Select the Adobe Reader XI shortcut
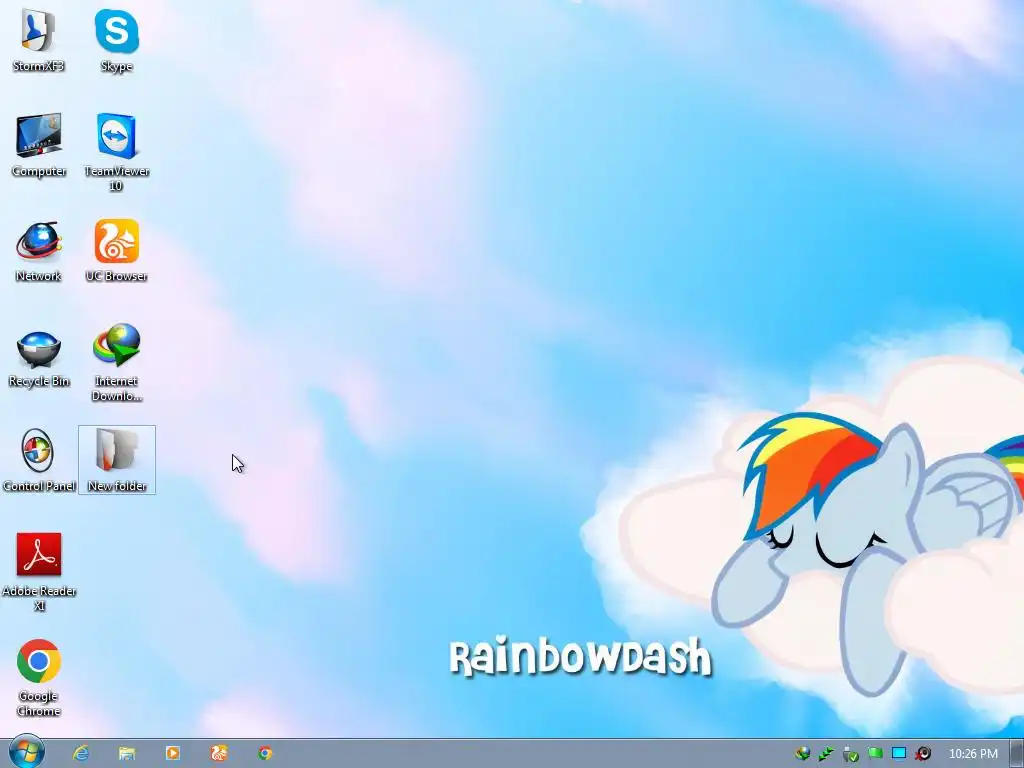1024x768 pixels. pos(39,572)
